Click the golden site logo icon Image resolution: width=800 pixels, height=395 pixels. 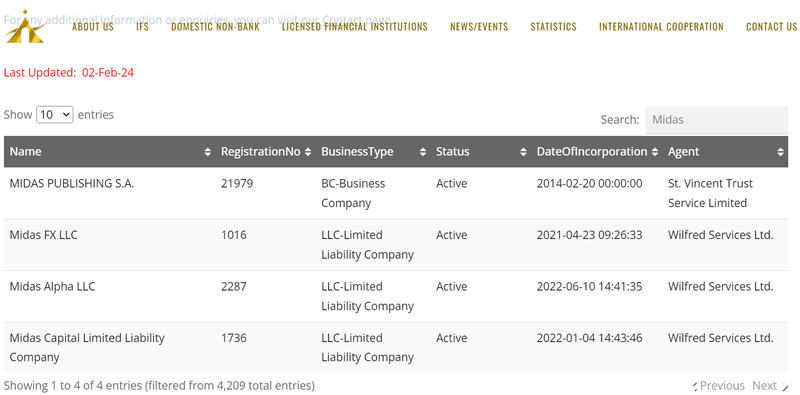[24, 27]
